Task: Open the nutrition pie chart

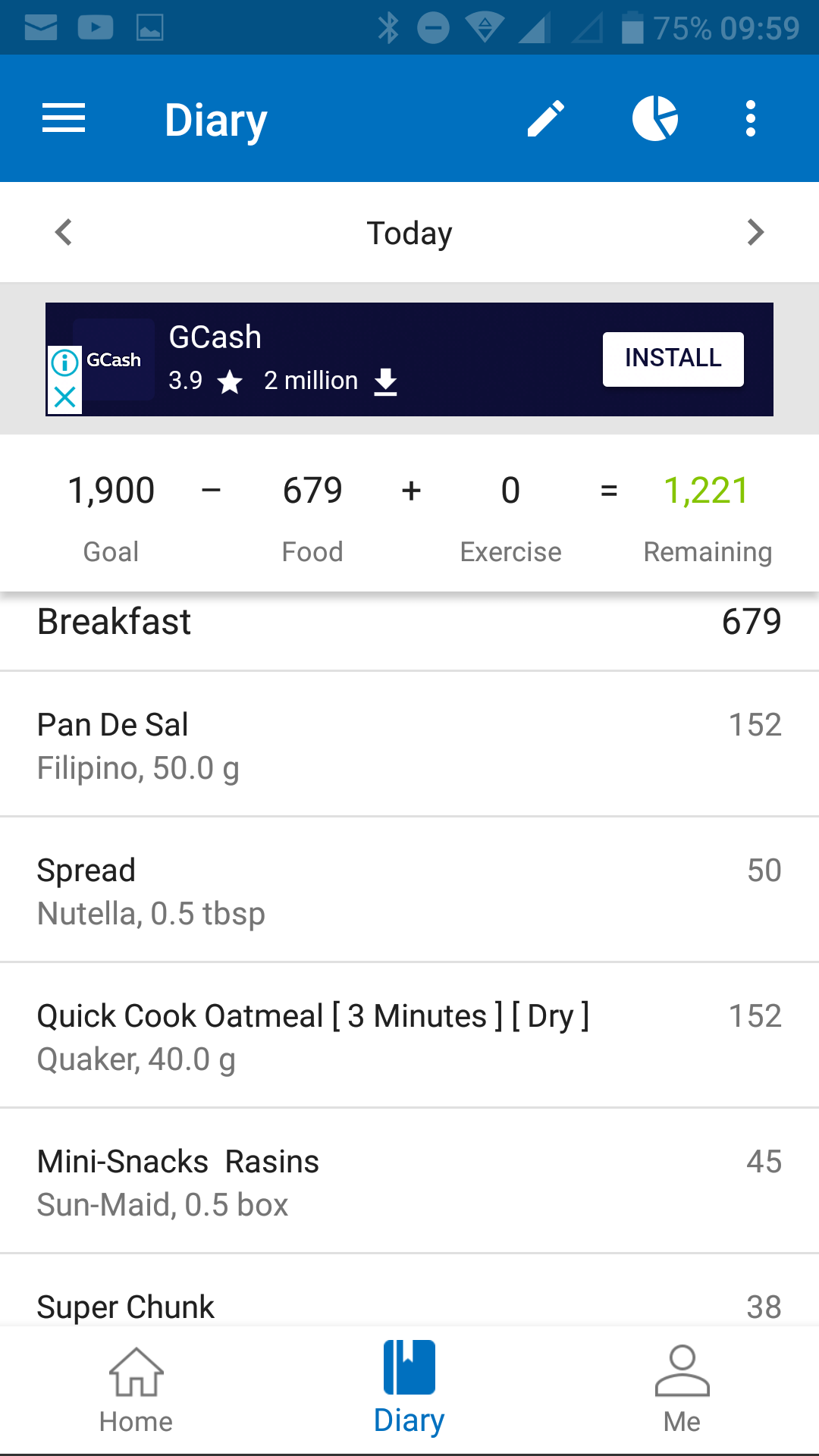Action: click(655, 119)
